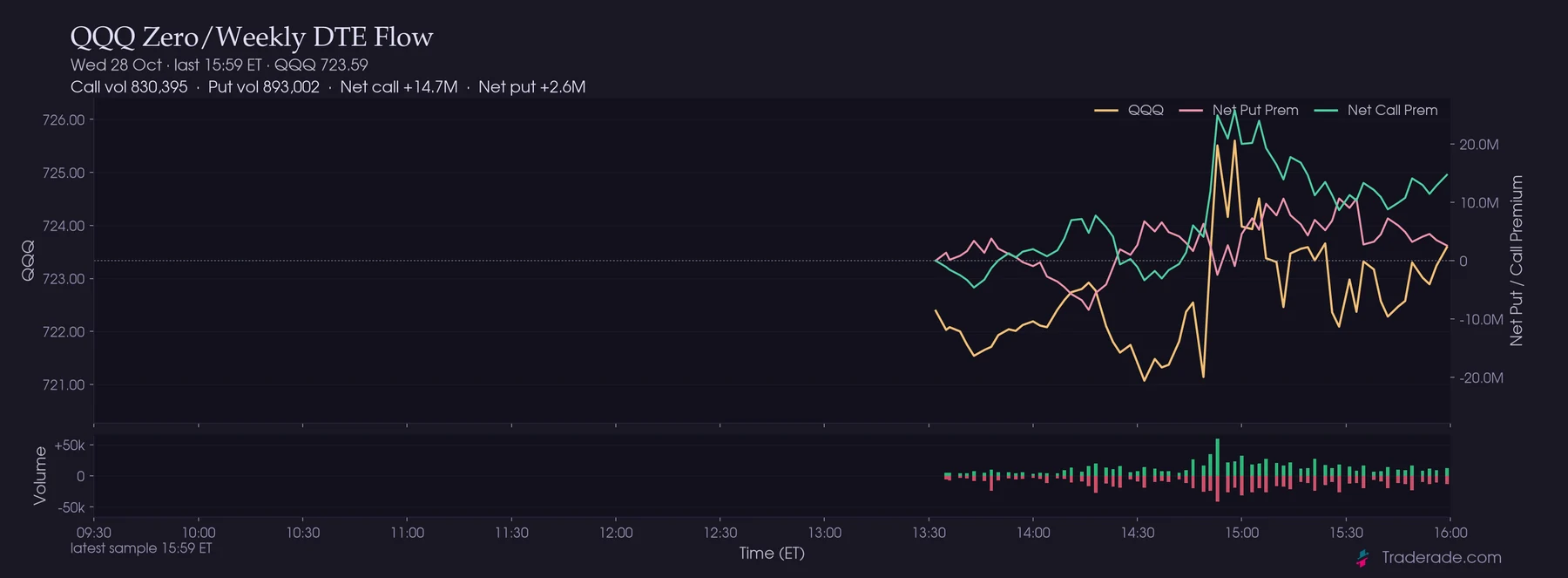
Task: Click the Volume axis title
Action: [40, 476]
